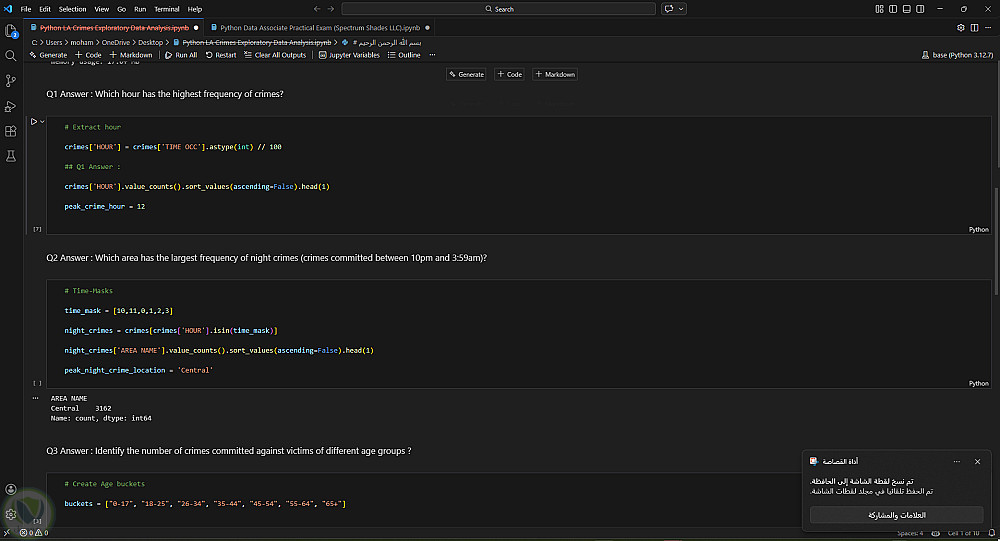The height and width of the screenshot is (541, 1000).
Task: Open the Run and Debug view
Action: 11,106
